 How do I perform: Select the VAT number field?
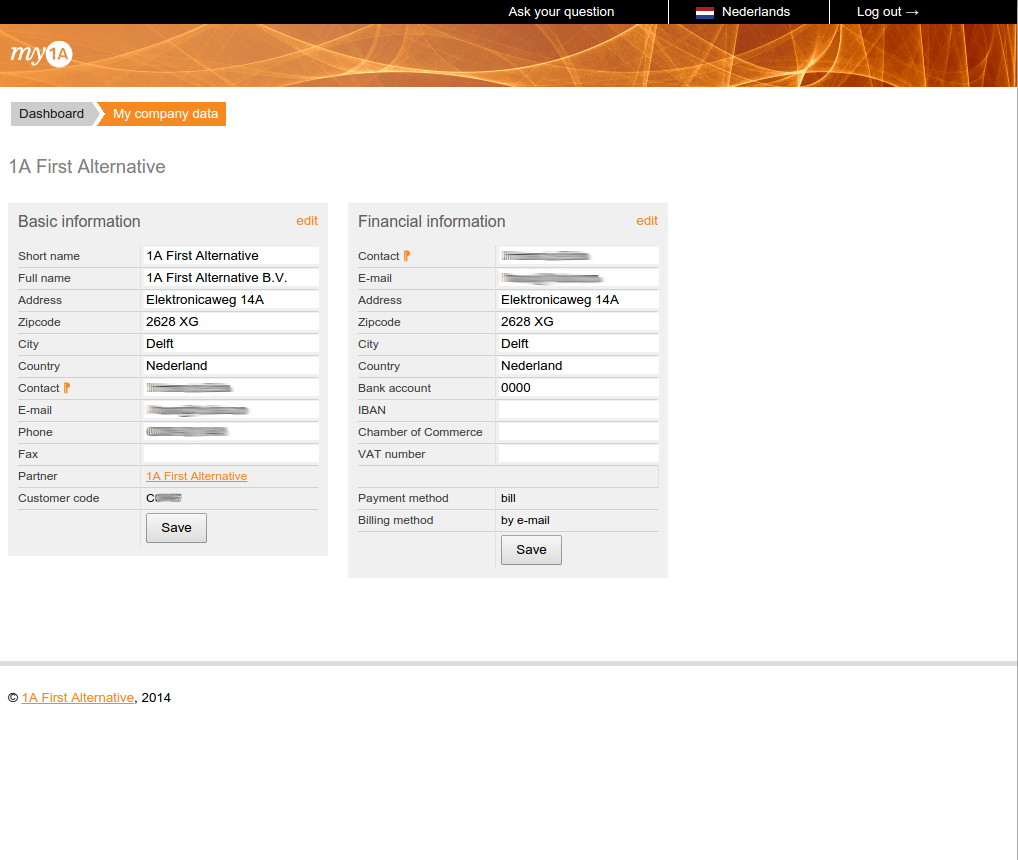click(x=578, y=454)
